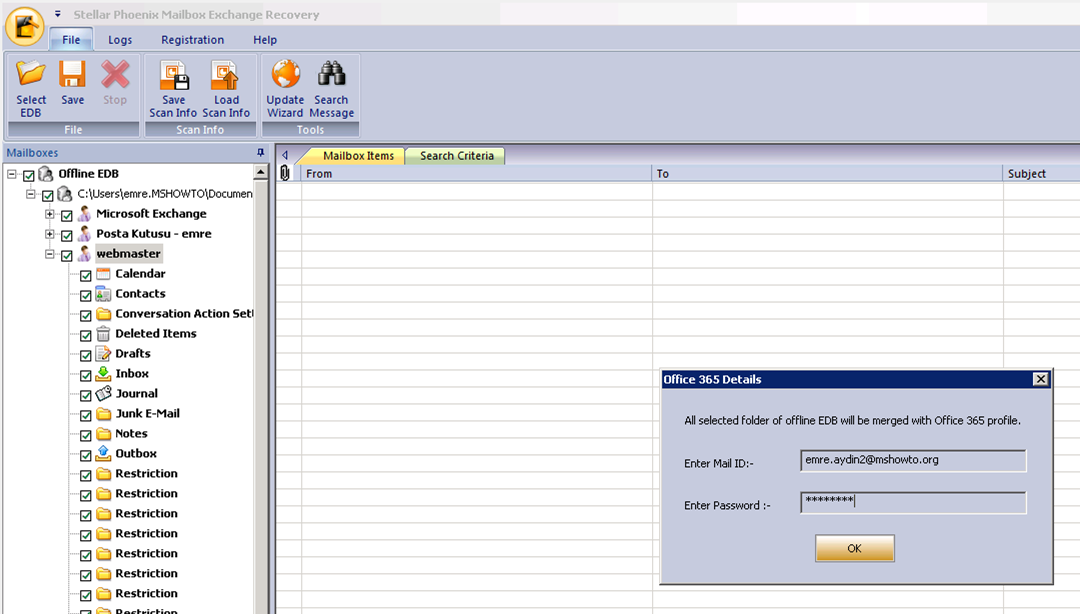Pin the Mailboxes panel
The image size is (1080, 614).
(x=260, y=152)
